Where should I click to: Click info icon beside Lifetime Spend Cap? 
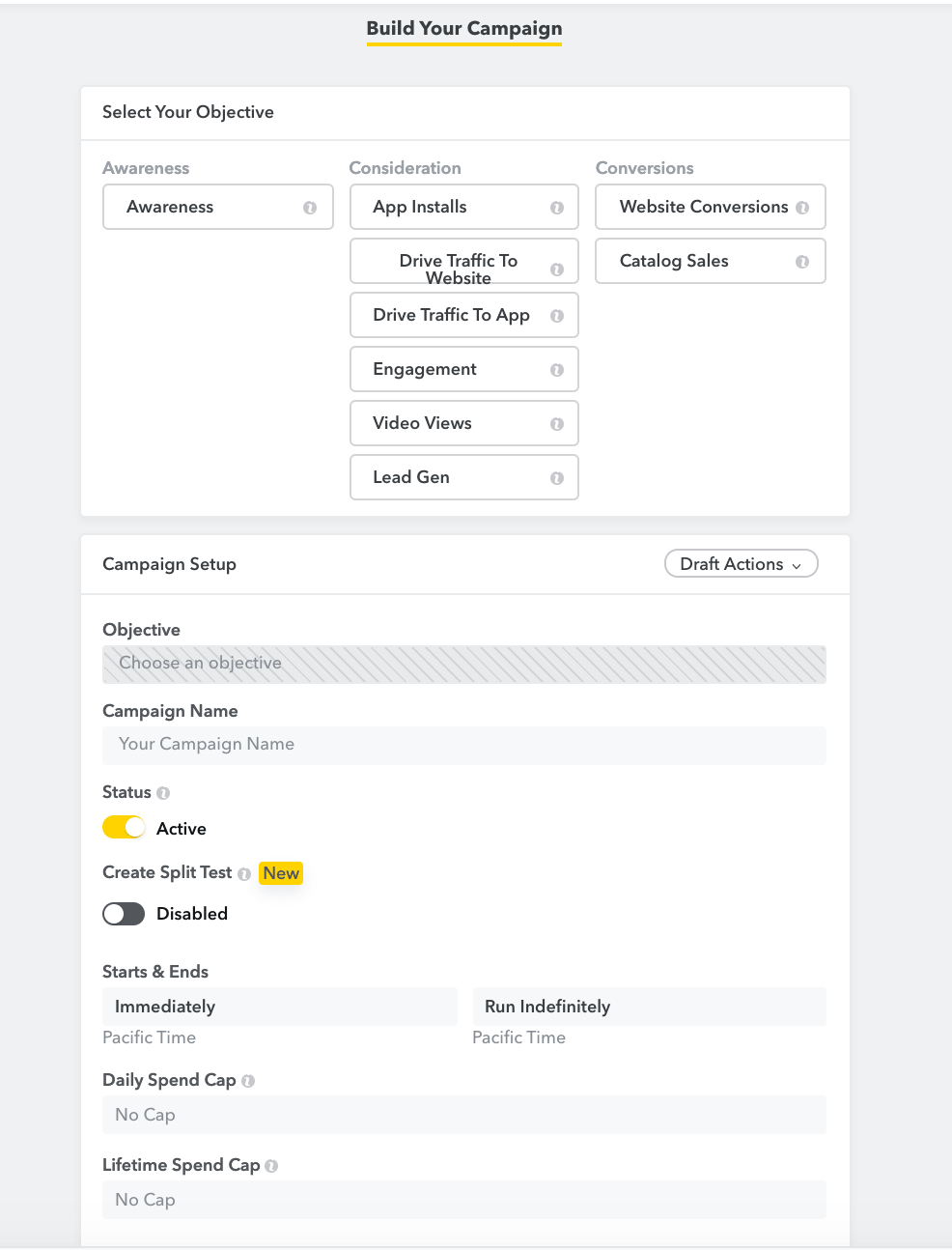click(271, 1166)
